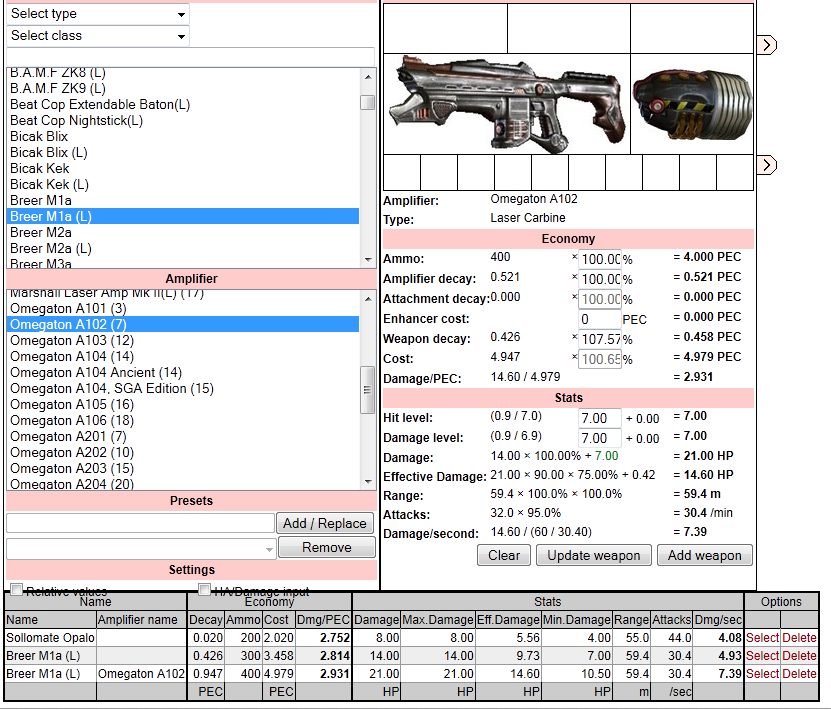831x710 pixels.
Task: Click the upper right arrow icon
Action: pyautogui.click(x=768, y=45)
